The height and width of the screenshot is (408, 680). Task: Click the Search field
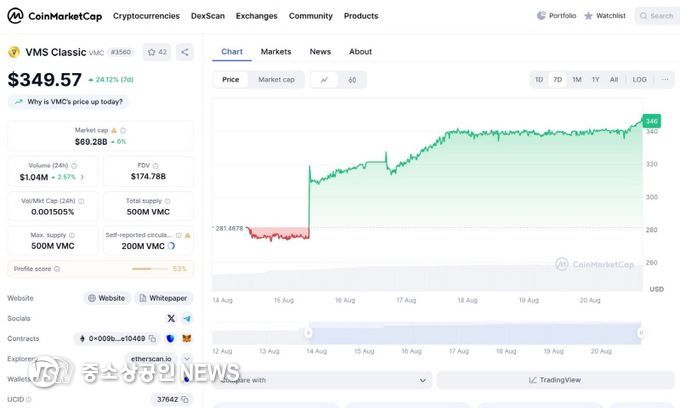pyautogui.click(x=657, y=16)
